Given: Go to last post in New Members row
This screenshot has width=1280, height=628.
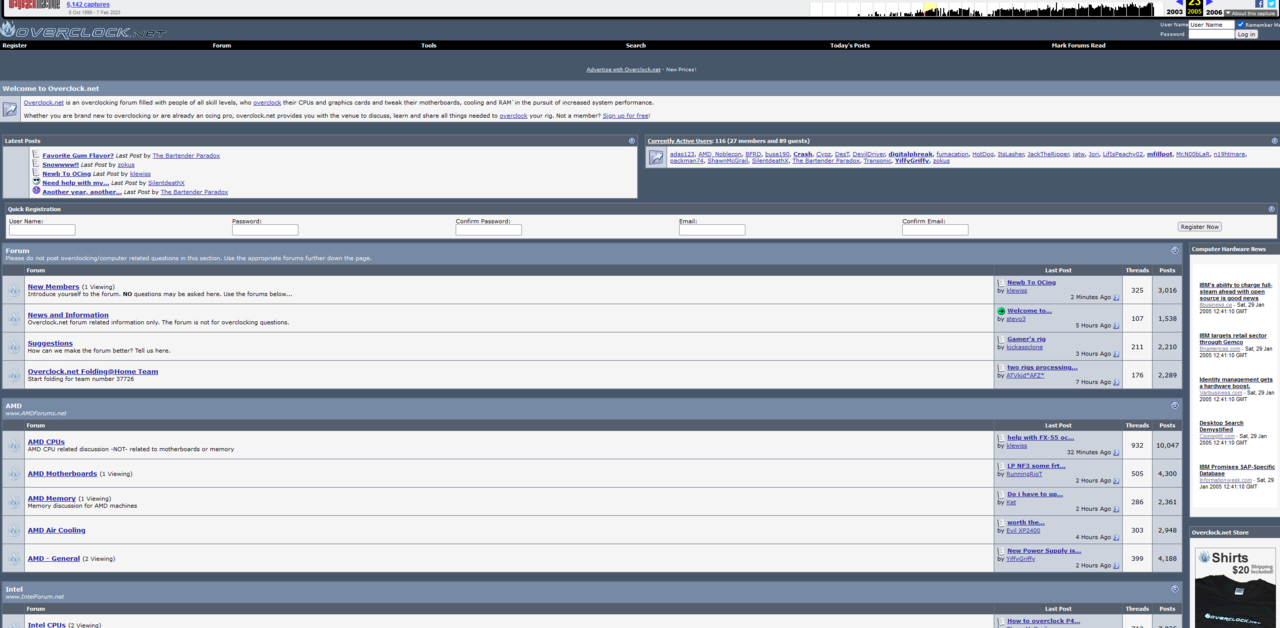Looking at the screenshot, I should click(1116, 297).
